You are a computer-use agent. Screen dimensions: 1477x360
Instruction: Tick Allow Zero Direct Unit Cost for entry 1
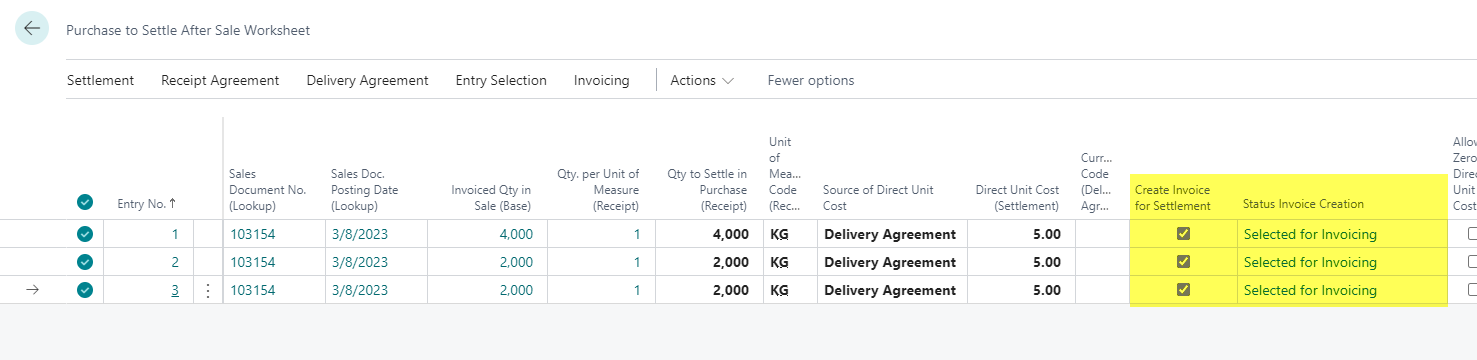[x=1471, y=234]
